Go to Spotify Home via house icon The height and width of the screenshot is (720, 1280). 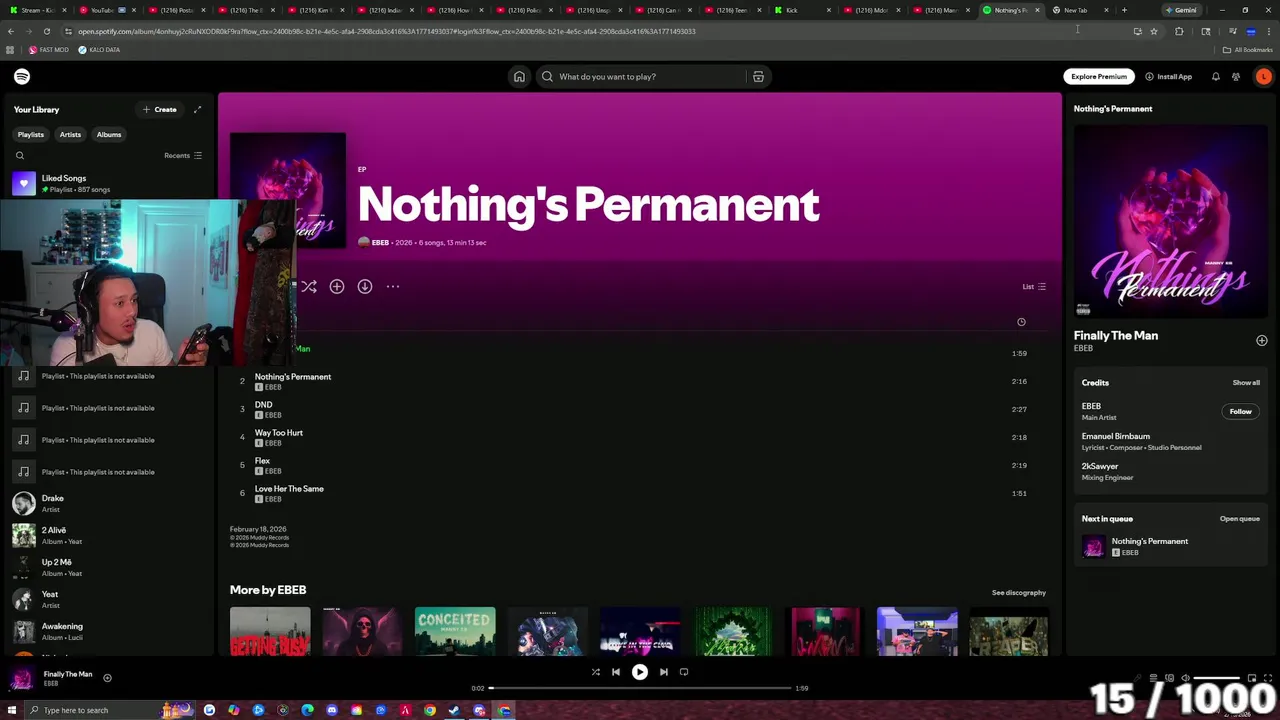[x=519, y=76]
